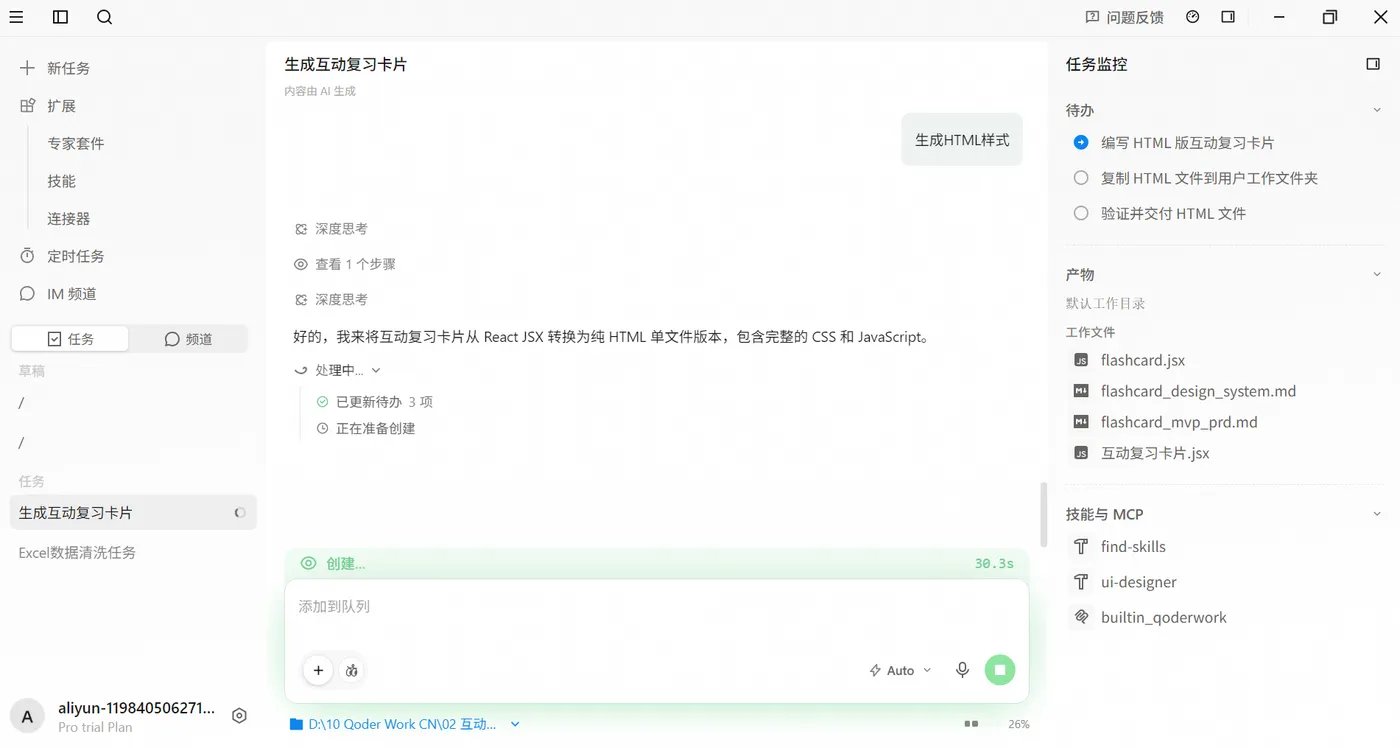This screenshot has height=748, width=1400.
Task: Click markdown icon beside flashcard_design_system.md
Action: pyautogui.click(x=1080, y=391)
